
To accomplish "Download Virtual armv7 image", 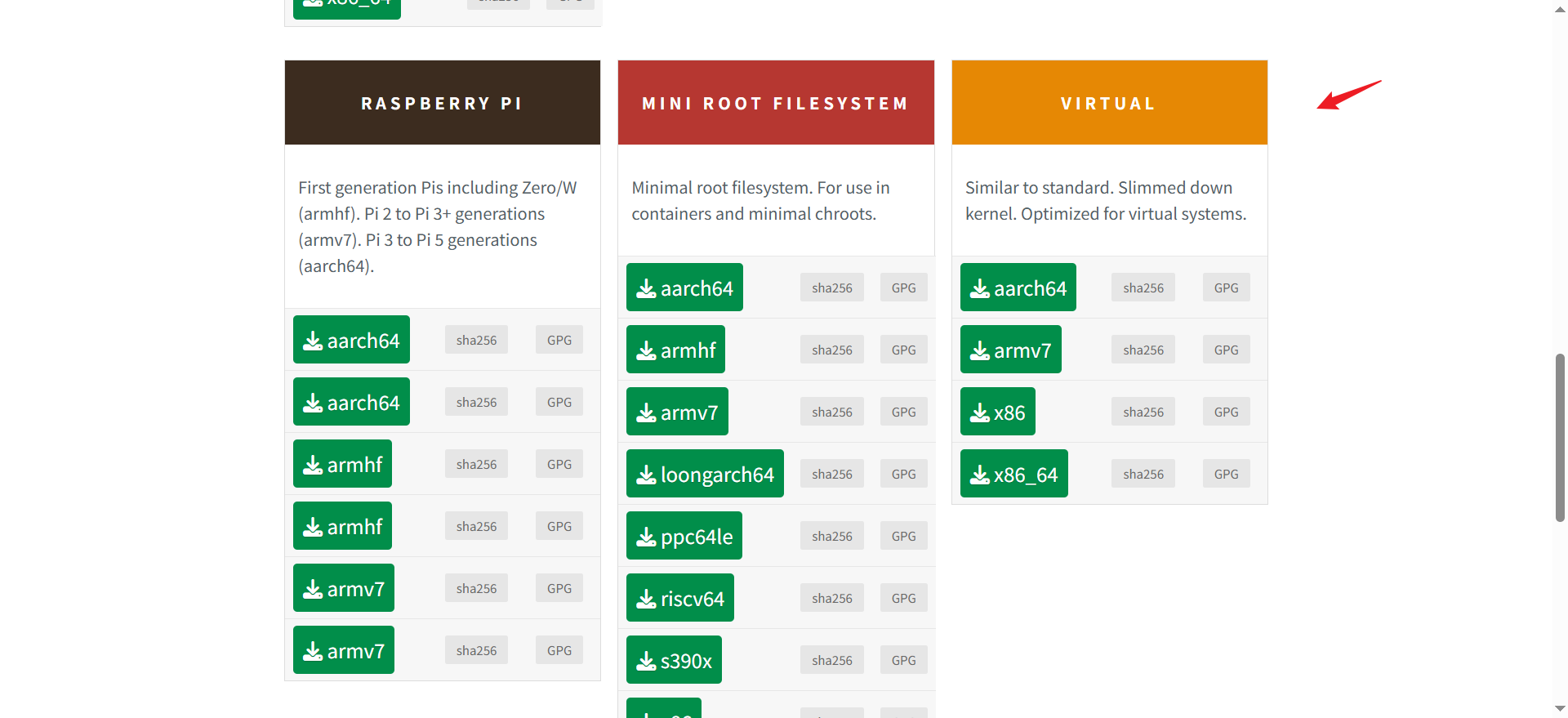I will [x=1010, y=350].
